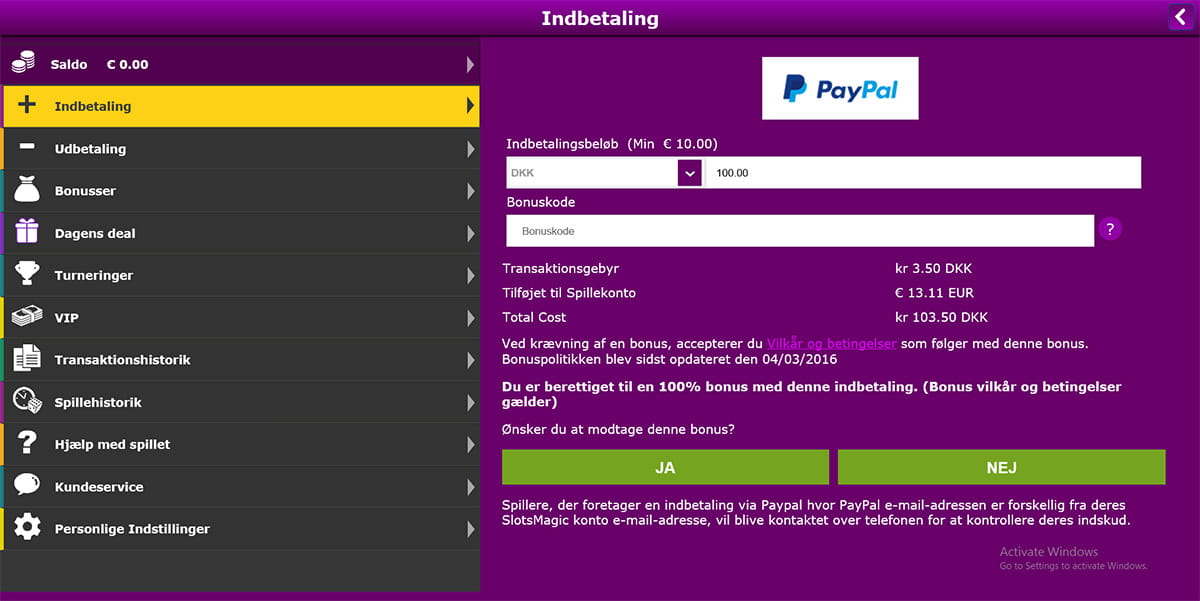The height and width of the screenshot is (601, 1200).
Task: Click the bonus code help question mark
Action: coord(1109,229)
